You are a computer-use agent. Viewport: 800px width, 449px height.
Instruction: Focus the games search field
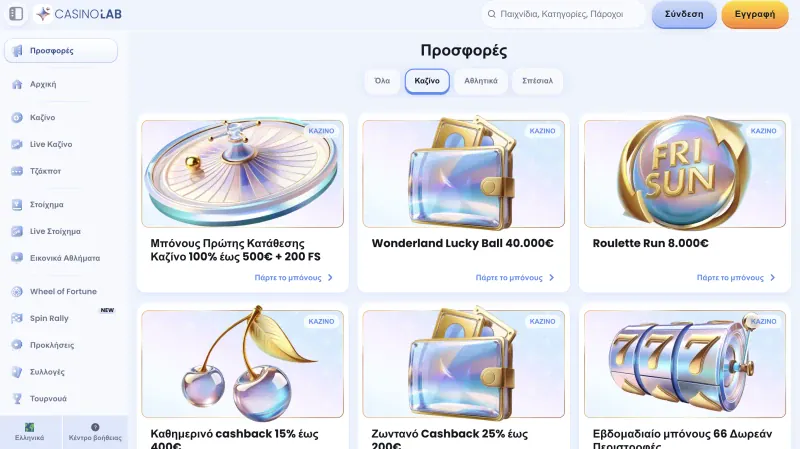[x=563, y=14]
